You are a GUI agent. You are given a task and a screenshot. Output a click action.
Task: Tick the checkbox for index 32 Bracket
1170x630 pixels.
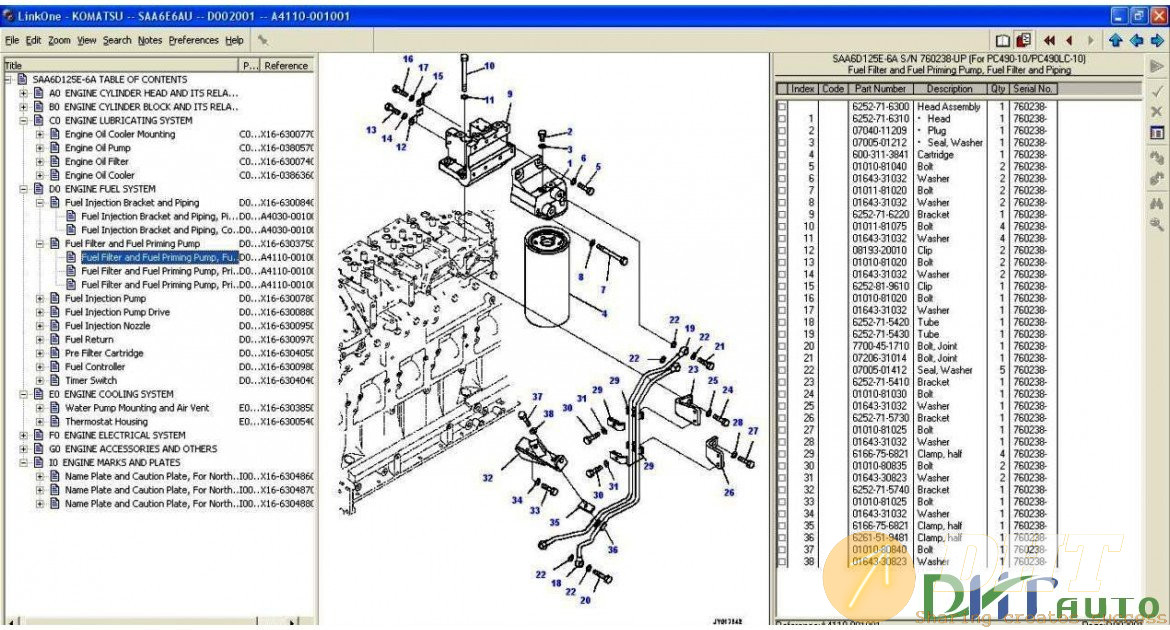click(x=782, y=490)
